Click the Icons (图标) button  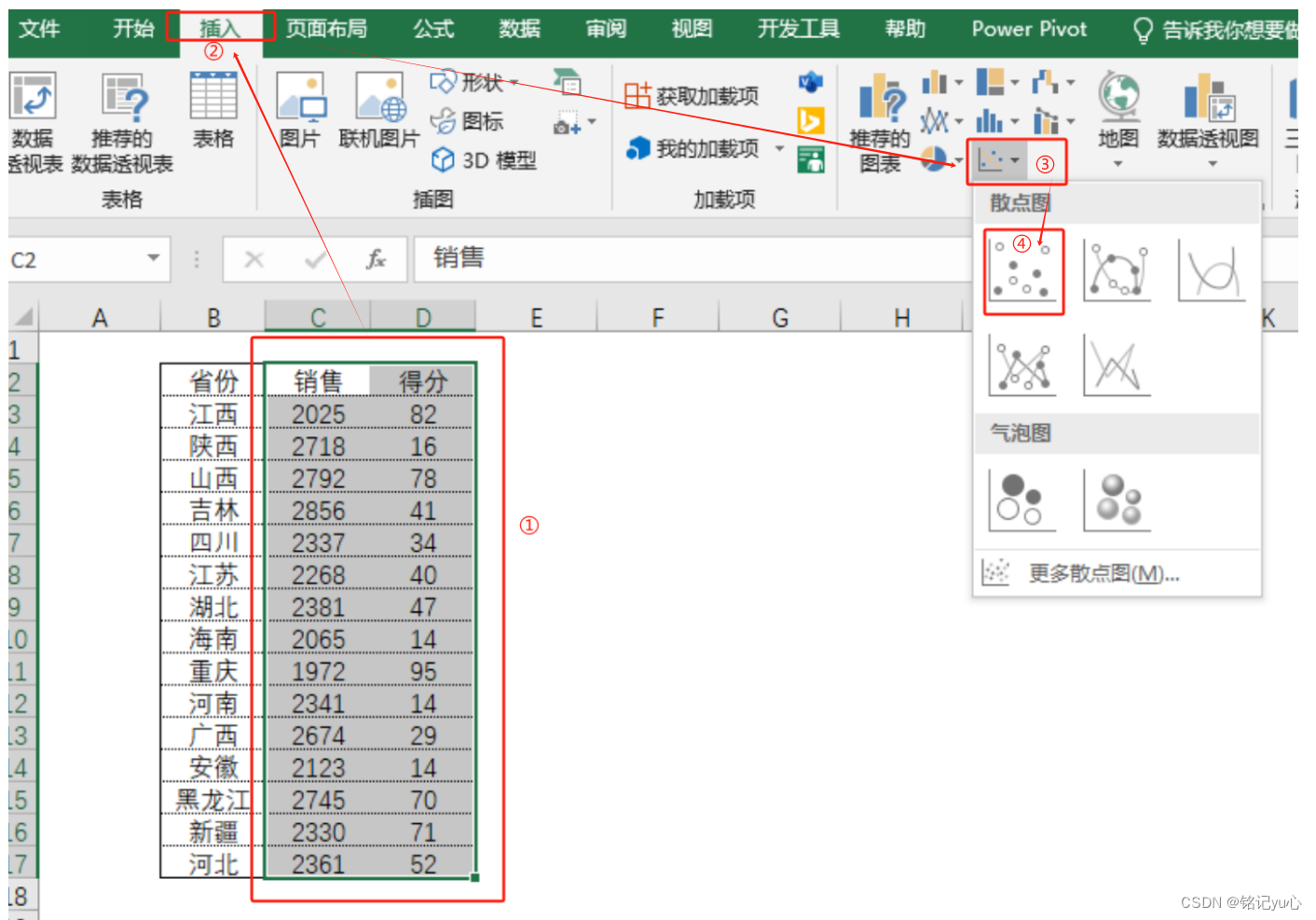point(467,121)
